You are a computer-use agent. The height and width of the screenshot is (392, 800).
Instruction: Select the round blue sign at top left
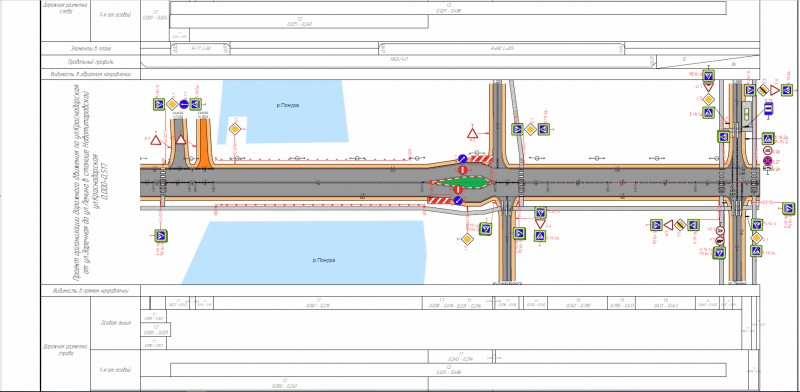(x=184, y=105)
